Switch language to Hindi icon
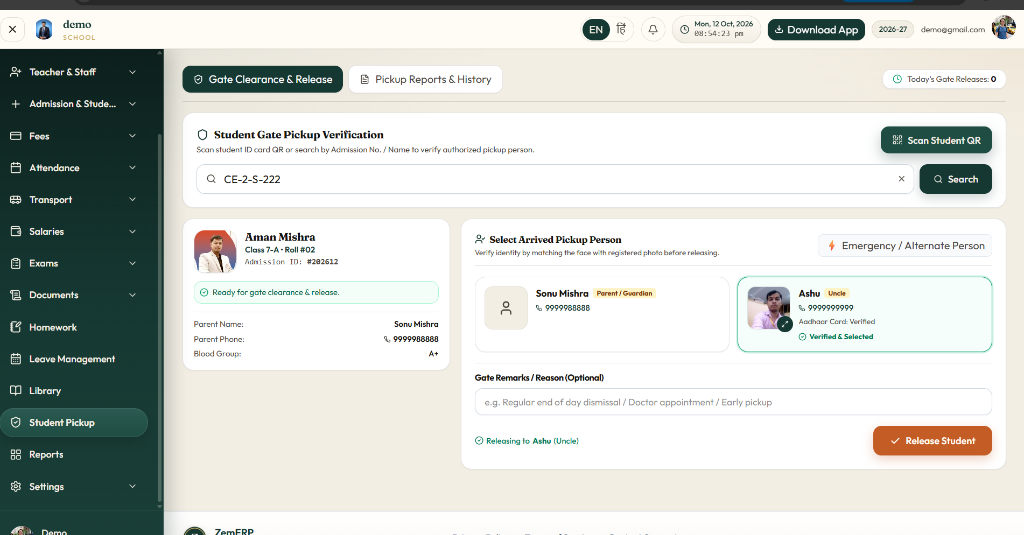Screen dimensions: 1024x535 point(621,29)
